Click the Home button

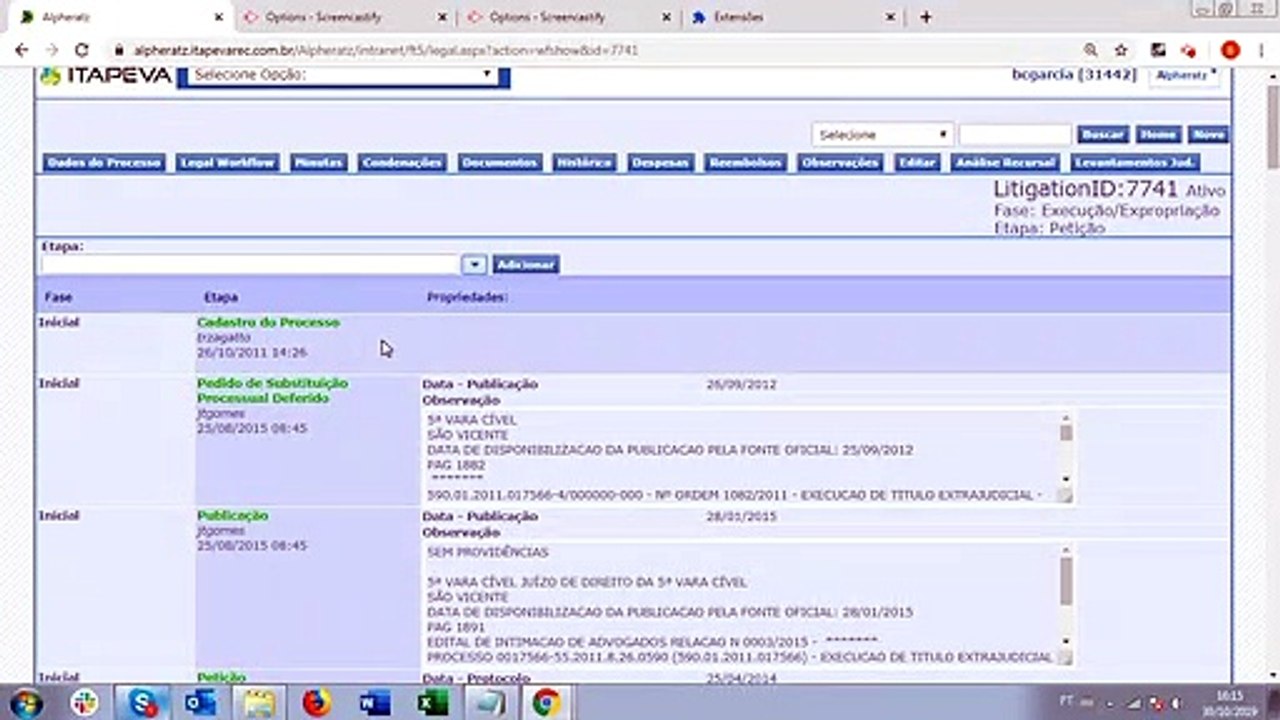coord(1157,134)
